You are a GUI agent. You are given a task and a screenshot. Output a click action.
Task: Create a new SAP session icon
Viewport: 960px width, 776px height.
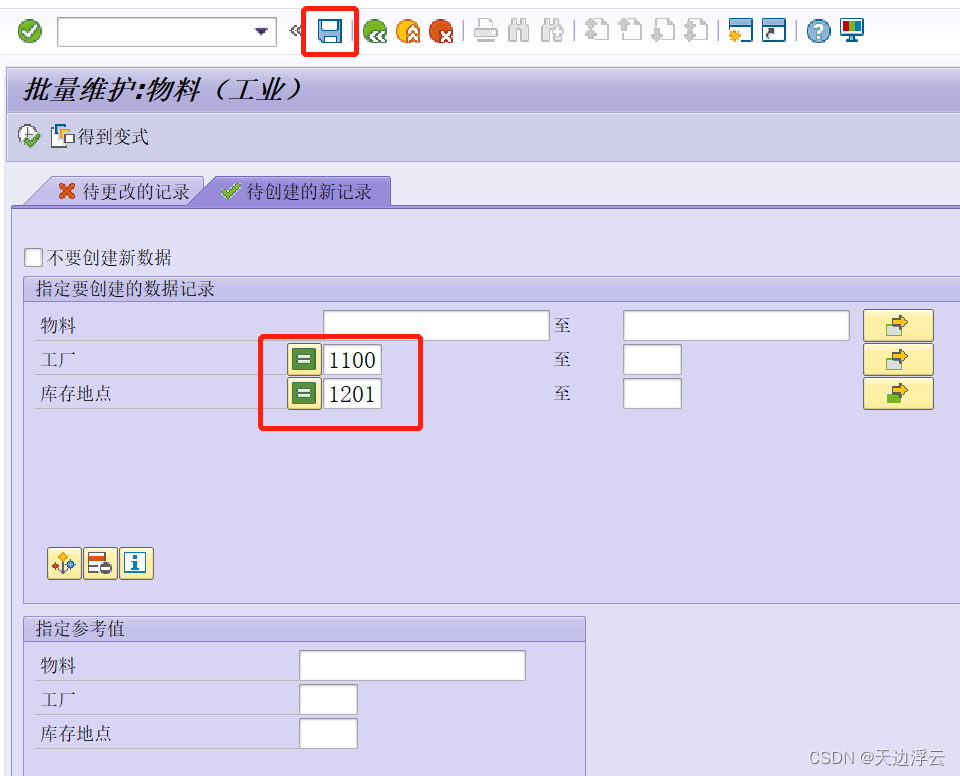point(741,30)
